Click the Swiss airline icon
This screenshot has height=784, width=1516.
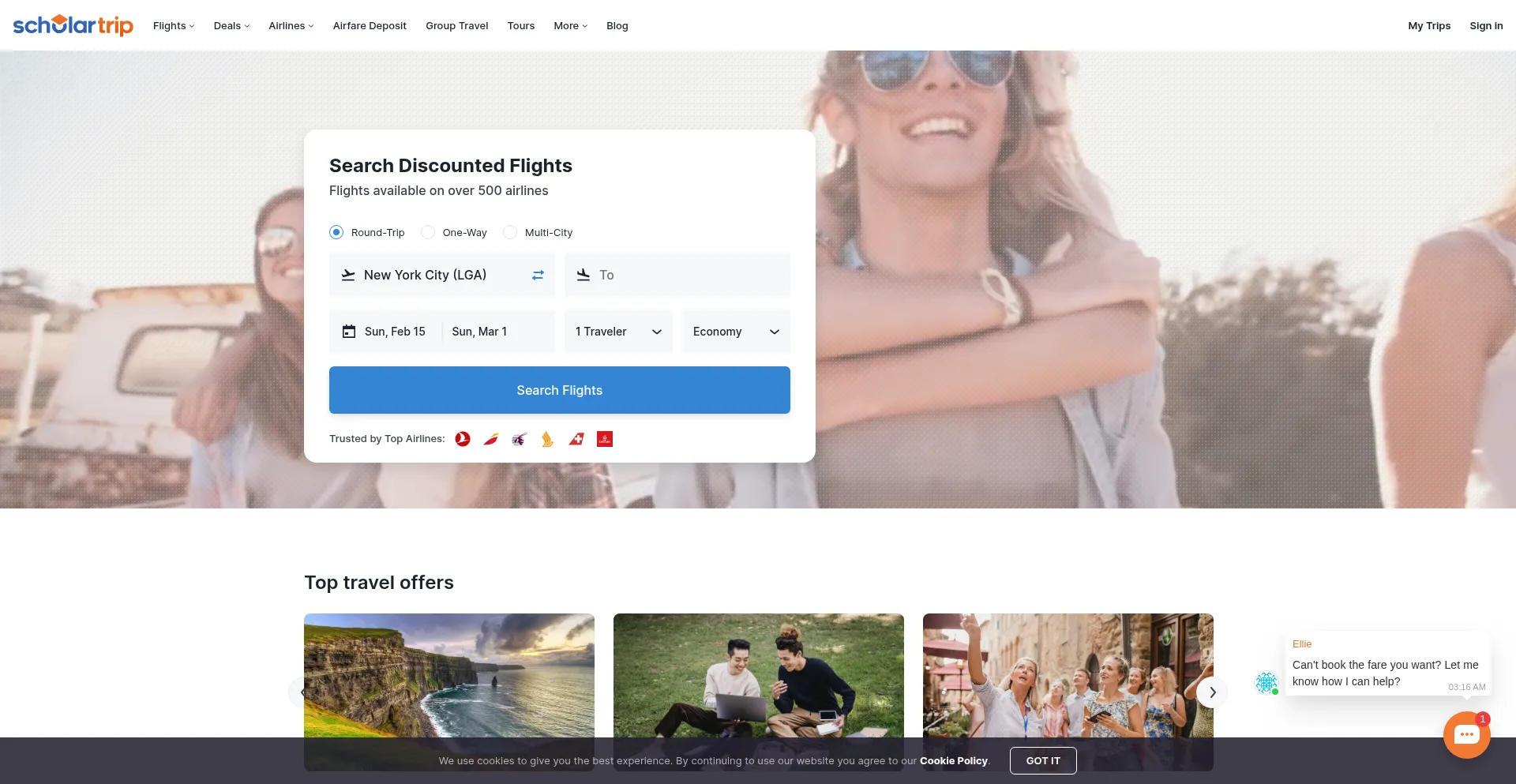point(576,439)
